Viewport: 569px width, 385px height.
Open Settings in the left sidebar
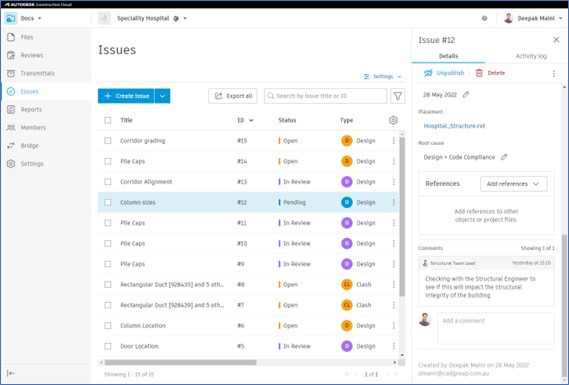(32, 164)
